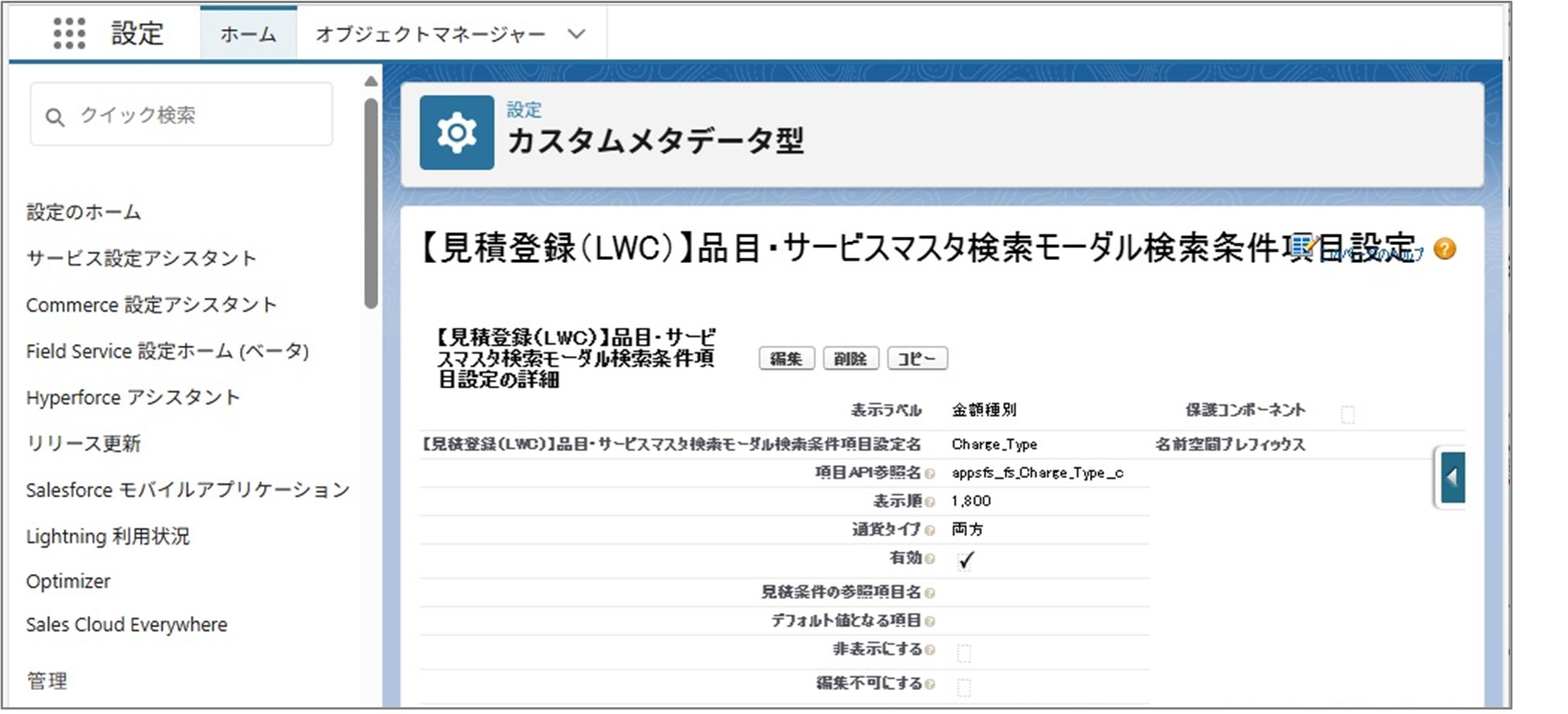Open Field Service 設定ホーム (ベータ) link
Screen dimensions: 1568x714
(x=169, y=351)
